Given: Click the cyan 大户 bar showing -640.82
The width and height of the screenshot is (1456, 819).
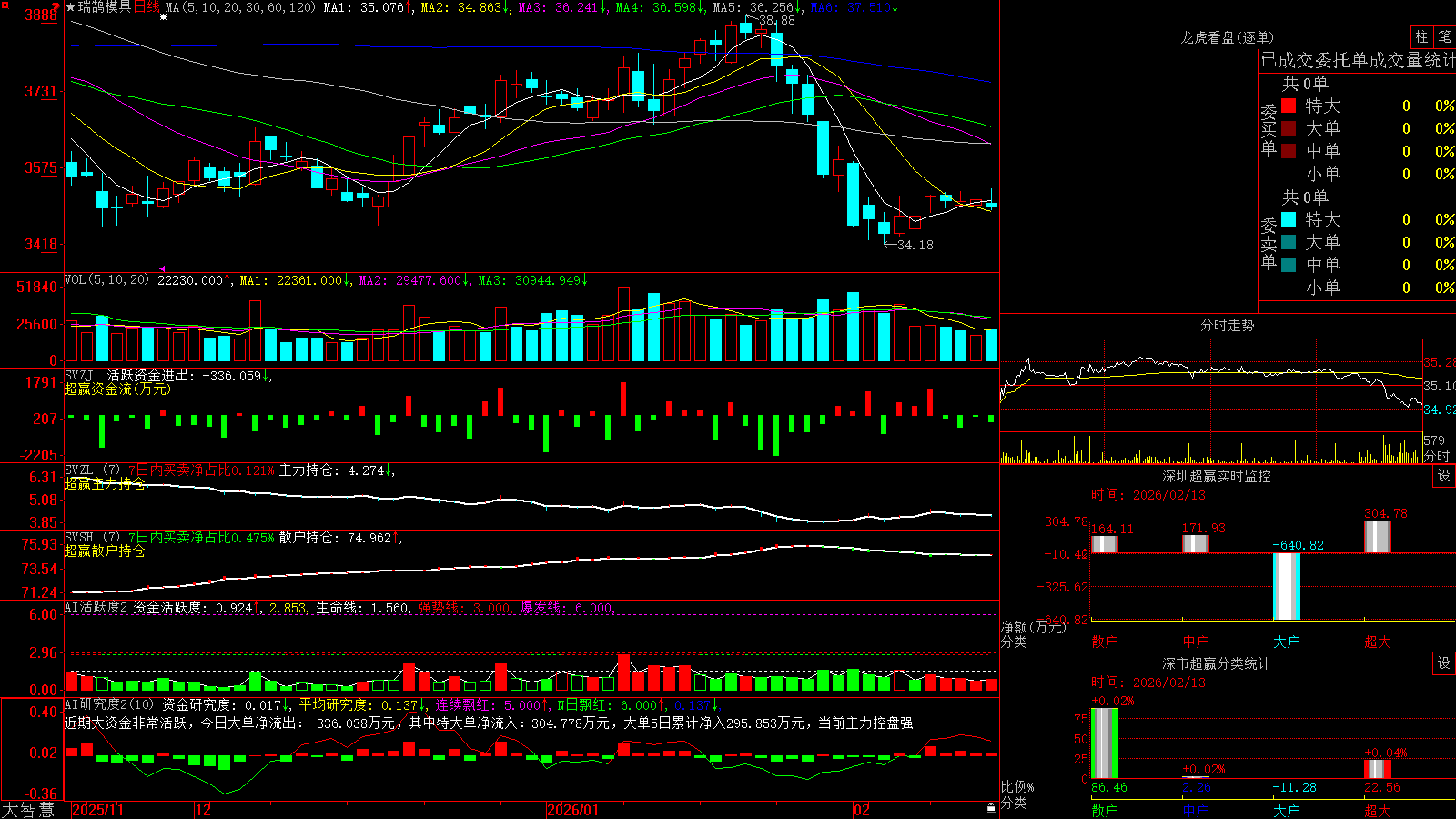Looking at the screenshot, I should point(1286,586).
